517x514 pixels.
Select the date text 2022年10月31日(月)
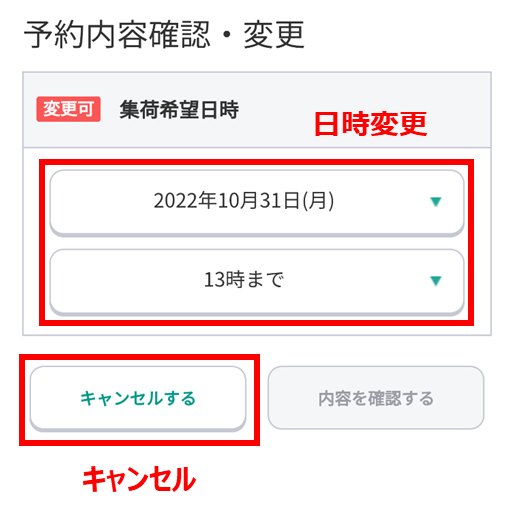(x=244, y=201)
